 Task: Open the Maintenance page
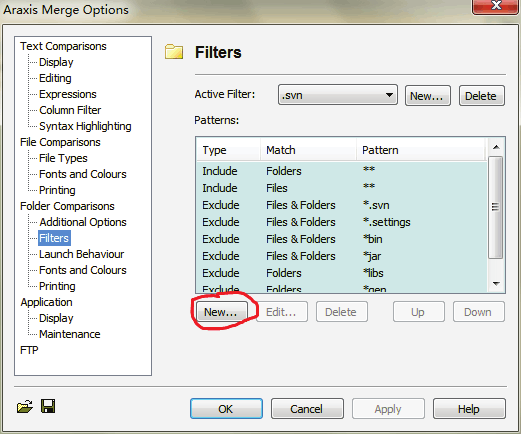(70, 334)
